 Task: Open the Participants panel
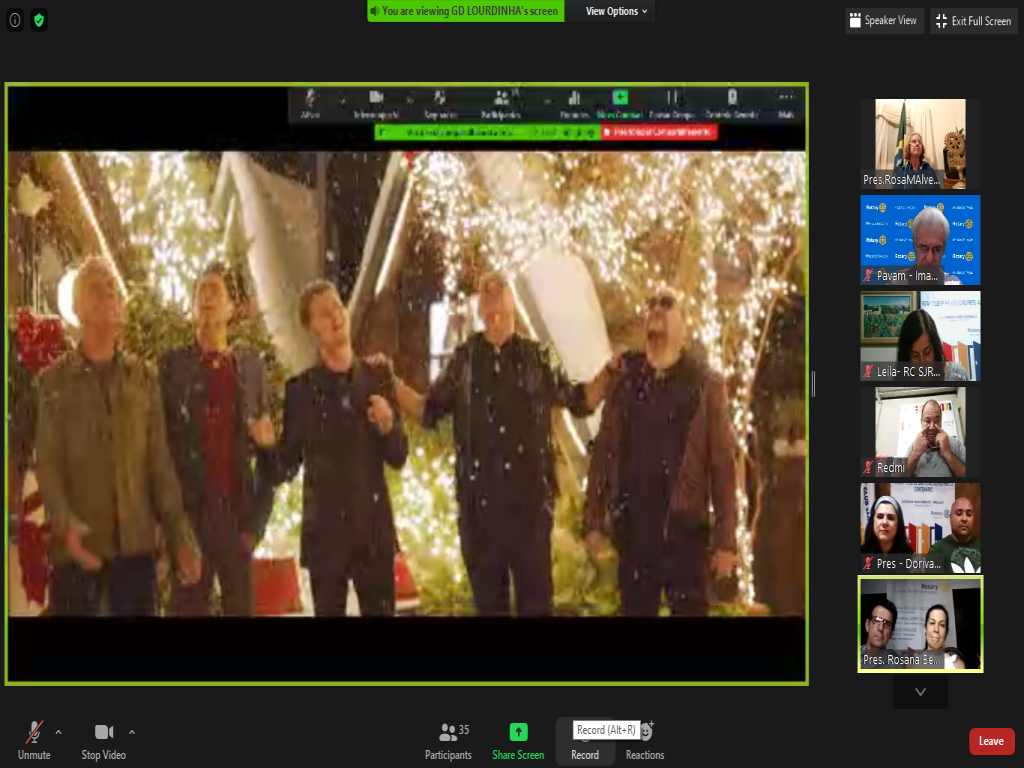[x=448, y=741]
